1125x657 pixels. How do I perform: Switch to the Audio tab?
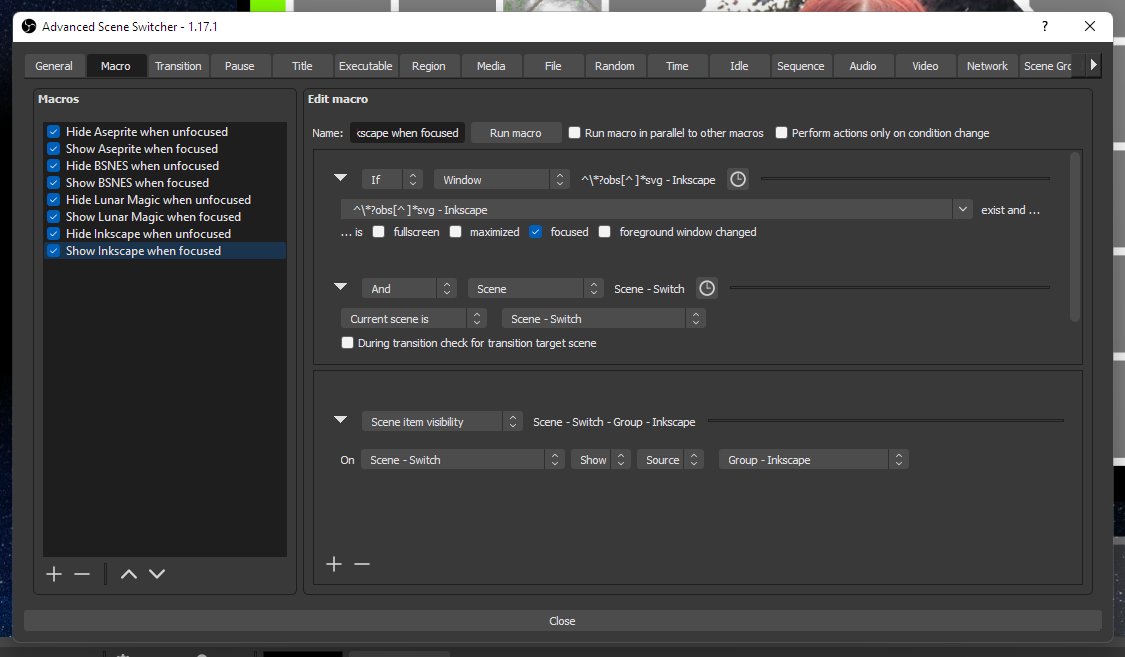pyautogui.click(x=862, y=66)
